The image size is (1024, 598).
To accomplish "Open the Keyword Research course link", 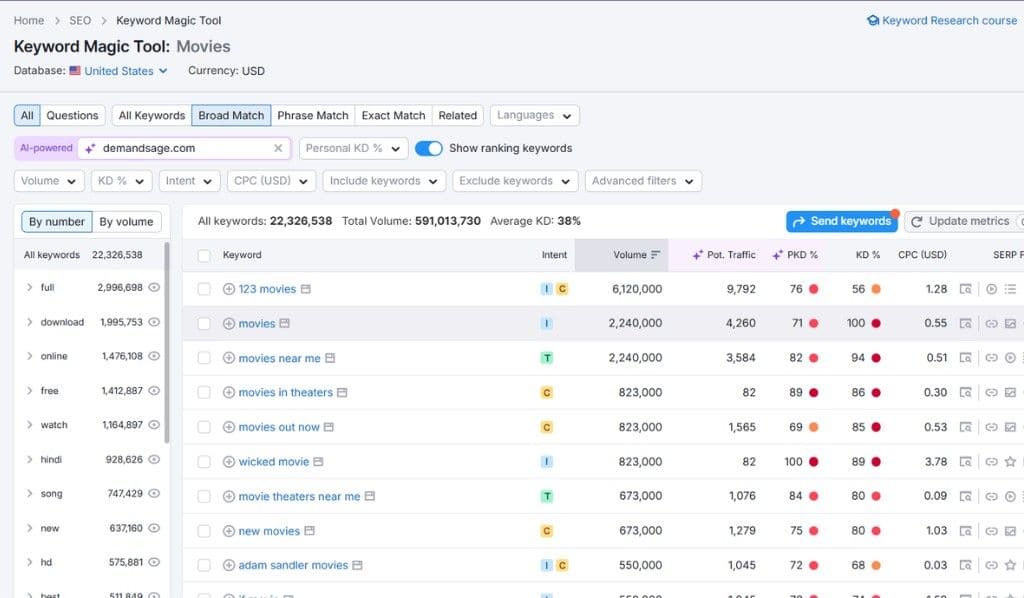I will (942, 20).
